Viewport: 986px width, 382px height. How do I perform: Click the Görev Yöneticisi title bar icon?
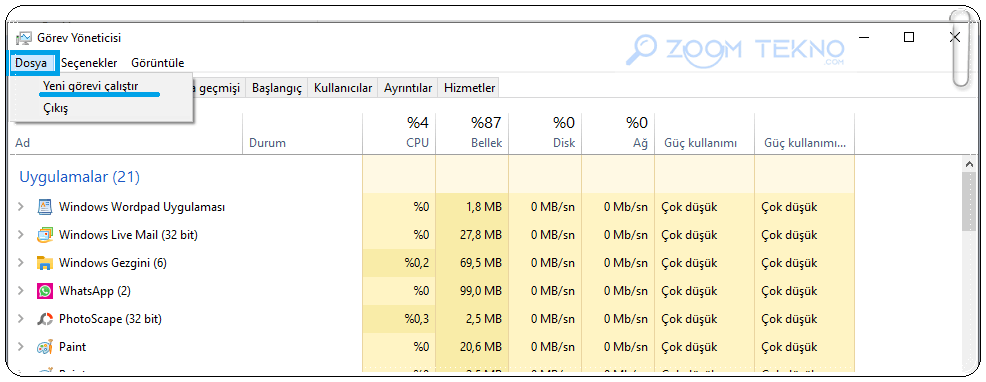[x=23, y=38]
